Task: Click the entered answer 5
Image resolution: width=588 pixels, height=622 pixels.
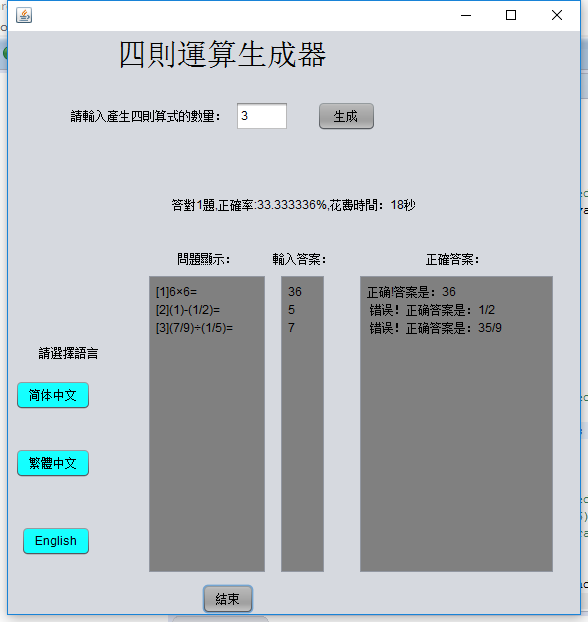Action: point(291,310)
